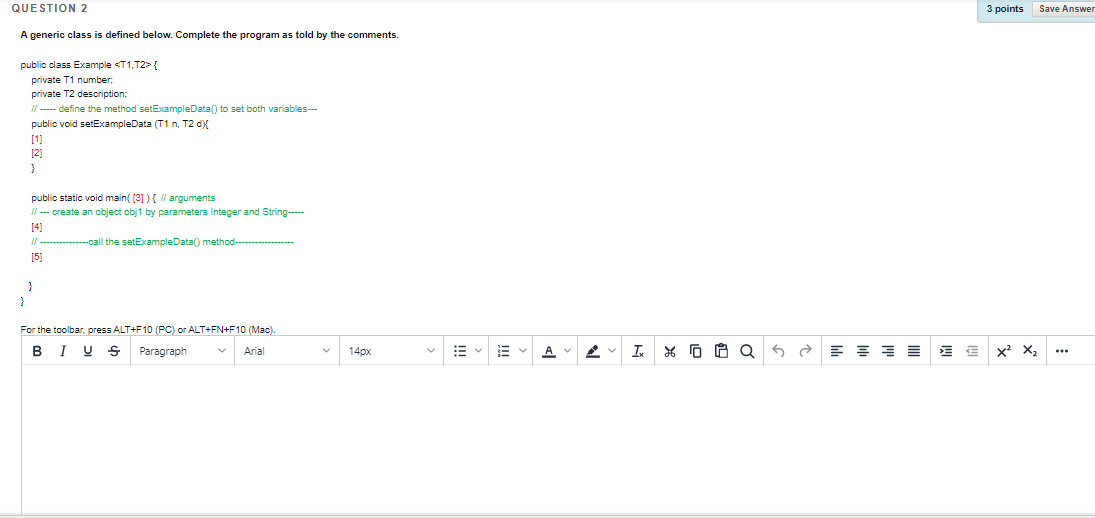Expand numbered list style options arrow

(522, 351)
